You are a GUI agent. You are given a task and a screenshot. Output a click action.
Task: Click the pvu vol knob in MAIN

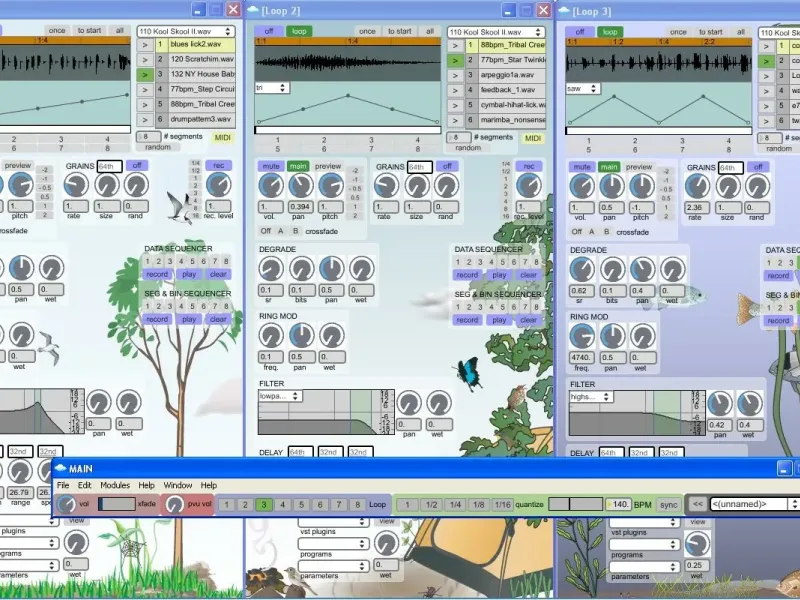[174, 504]
